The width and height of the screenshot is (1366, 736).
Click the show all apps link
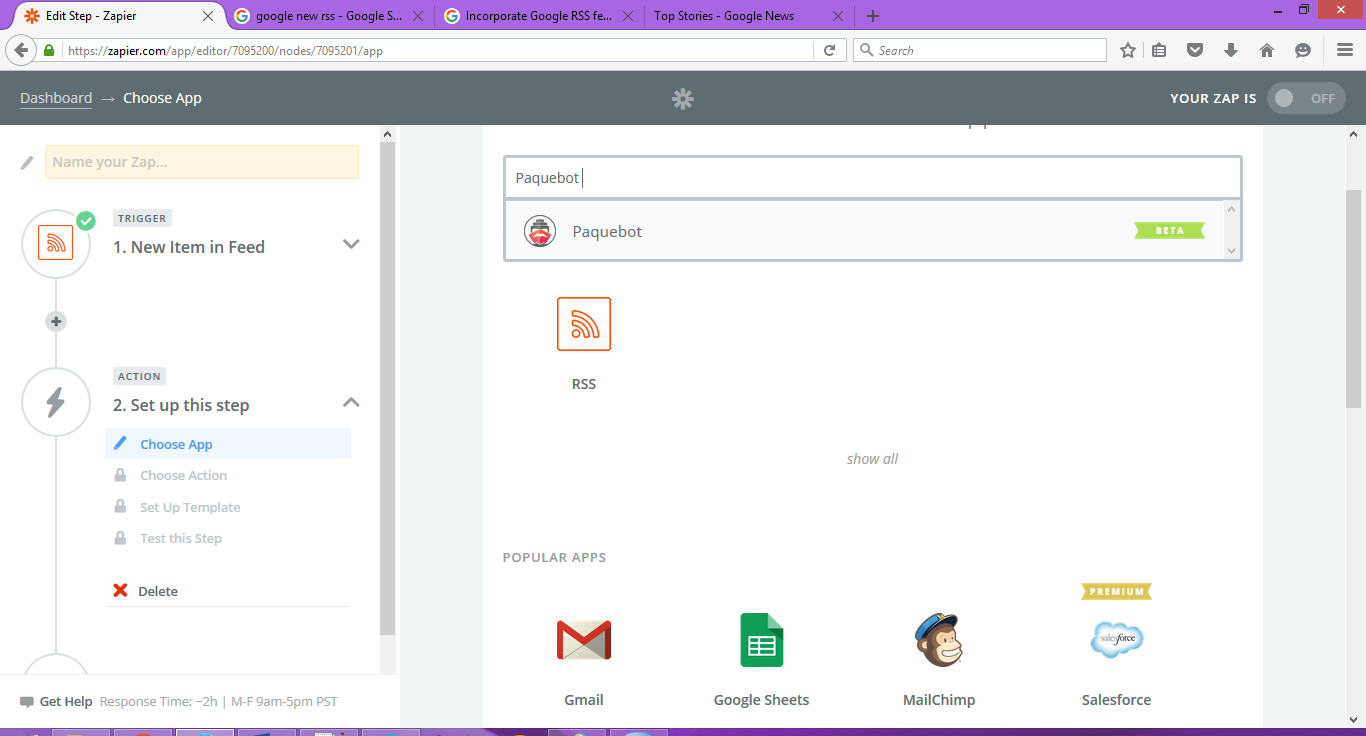pos(872,459)
